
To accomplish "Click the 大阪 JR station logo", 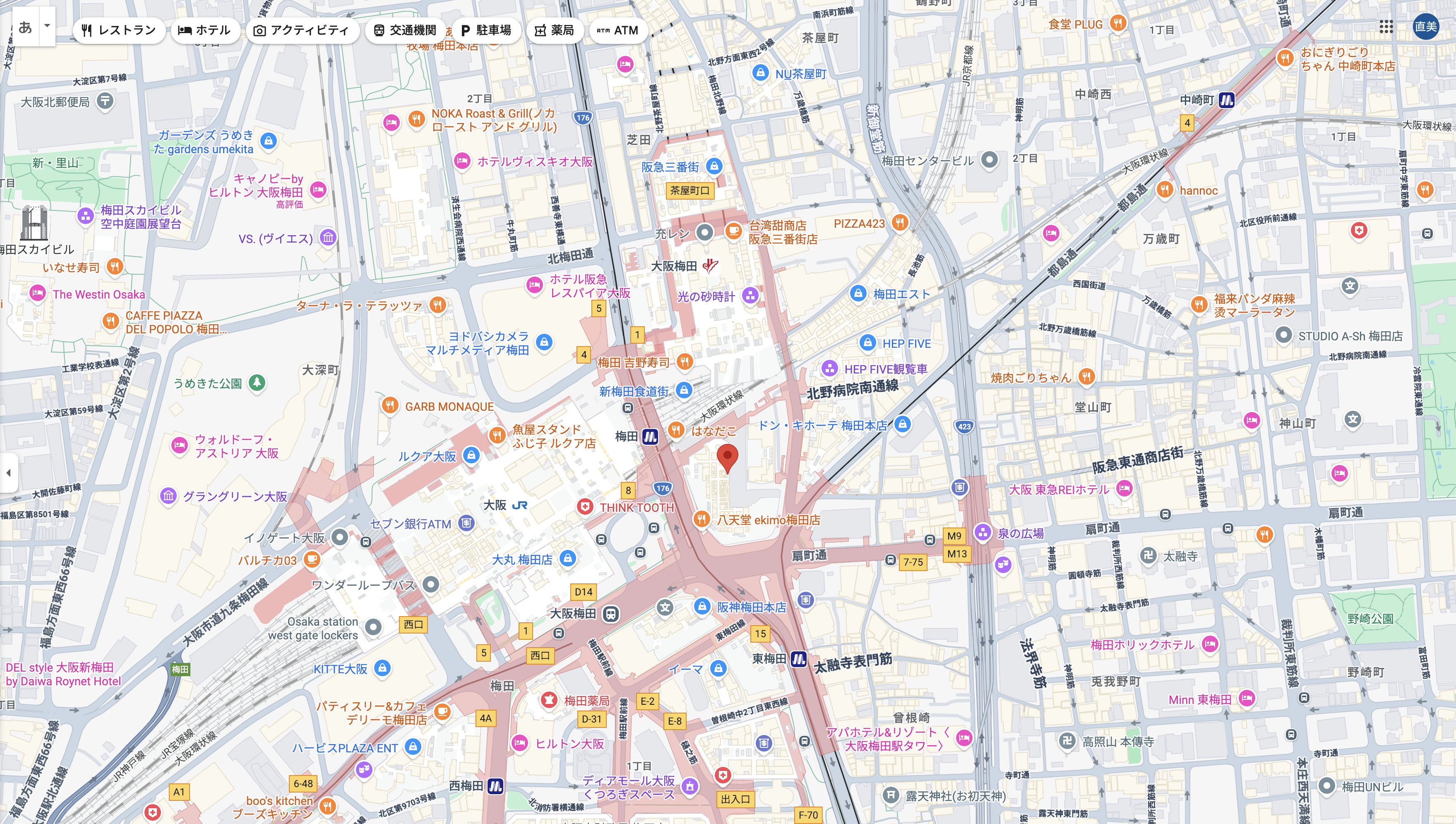I will pyautogui.click(x=519, y=505).
